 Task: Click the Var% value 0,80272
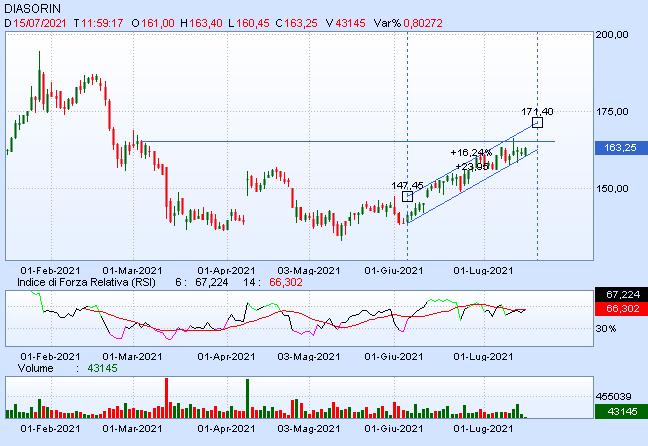click(x=423, y=23)
